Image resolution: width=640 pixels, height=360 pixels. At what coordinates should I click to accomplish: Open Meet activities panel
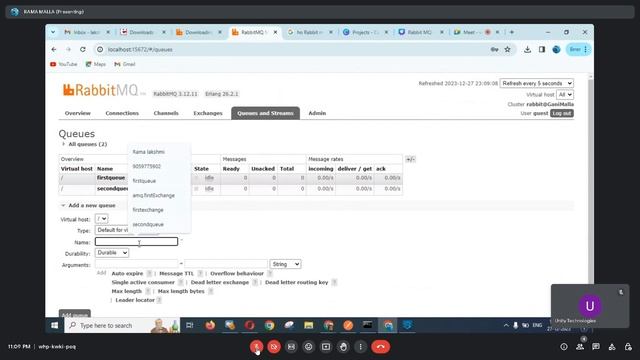pos(612,347)
